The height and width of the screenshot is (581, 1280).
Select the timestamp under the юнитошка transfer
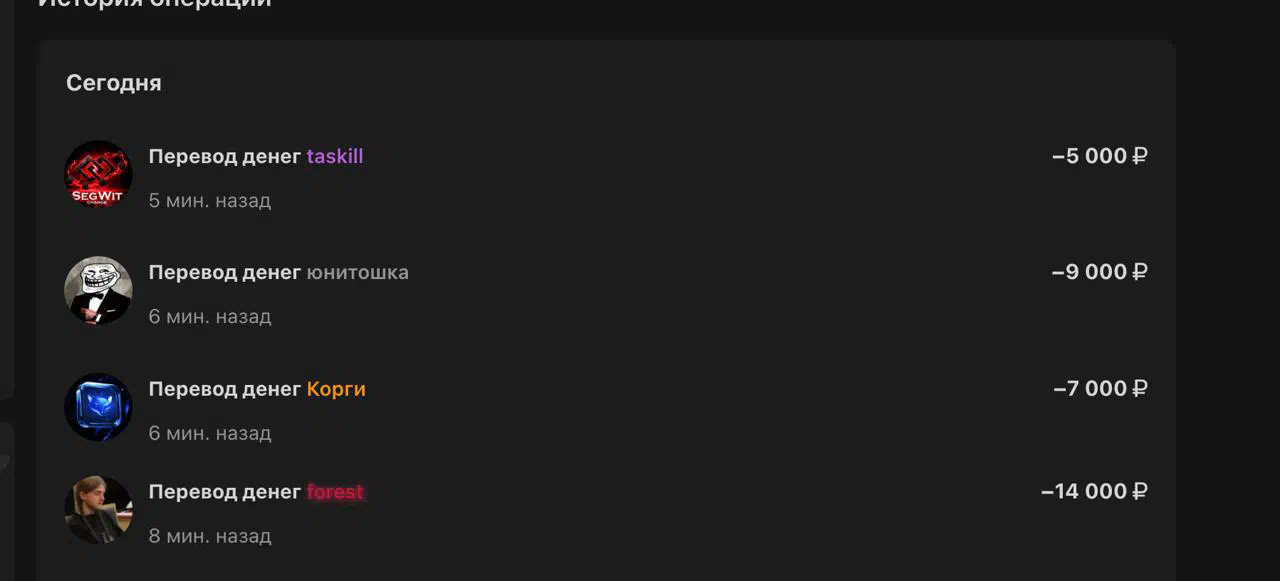click(210, 317)
